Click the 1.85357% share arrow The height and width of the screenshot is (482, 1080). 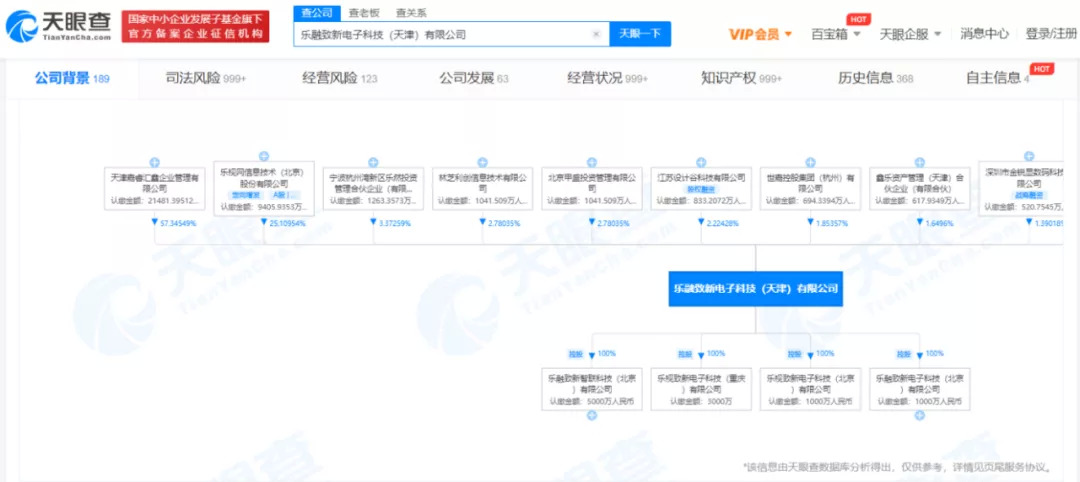810,223
